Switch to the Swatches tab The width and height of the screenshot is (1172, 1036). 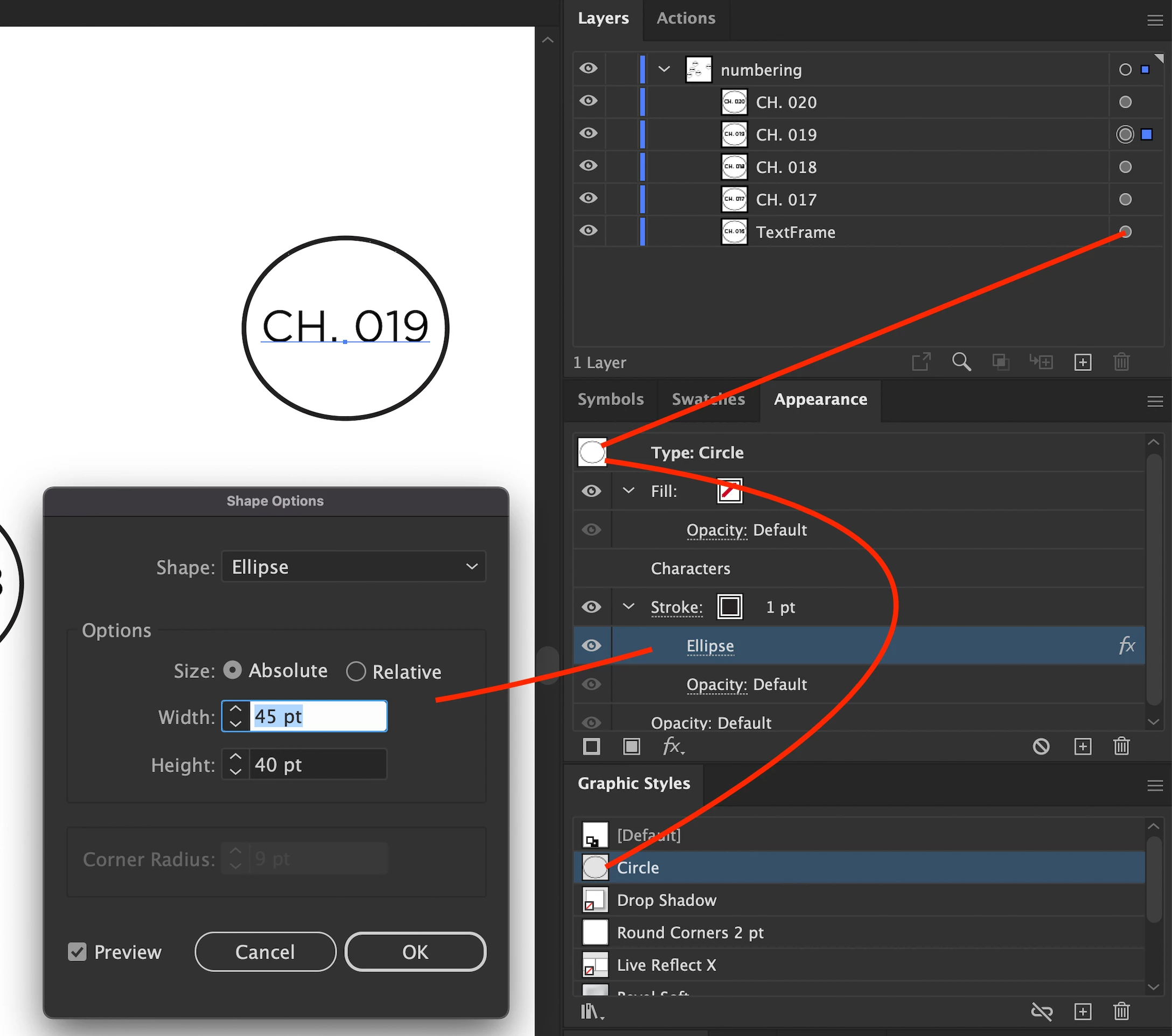coord(708,399)
